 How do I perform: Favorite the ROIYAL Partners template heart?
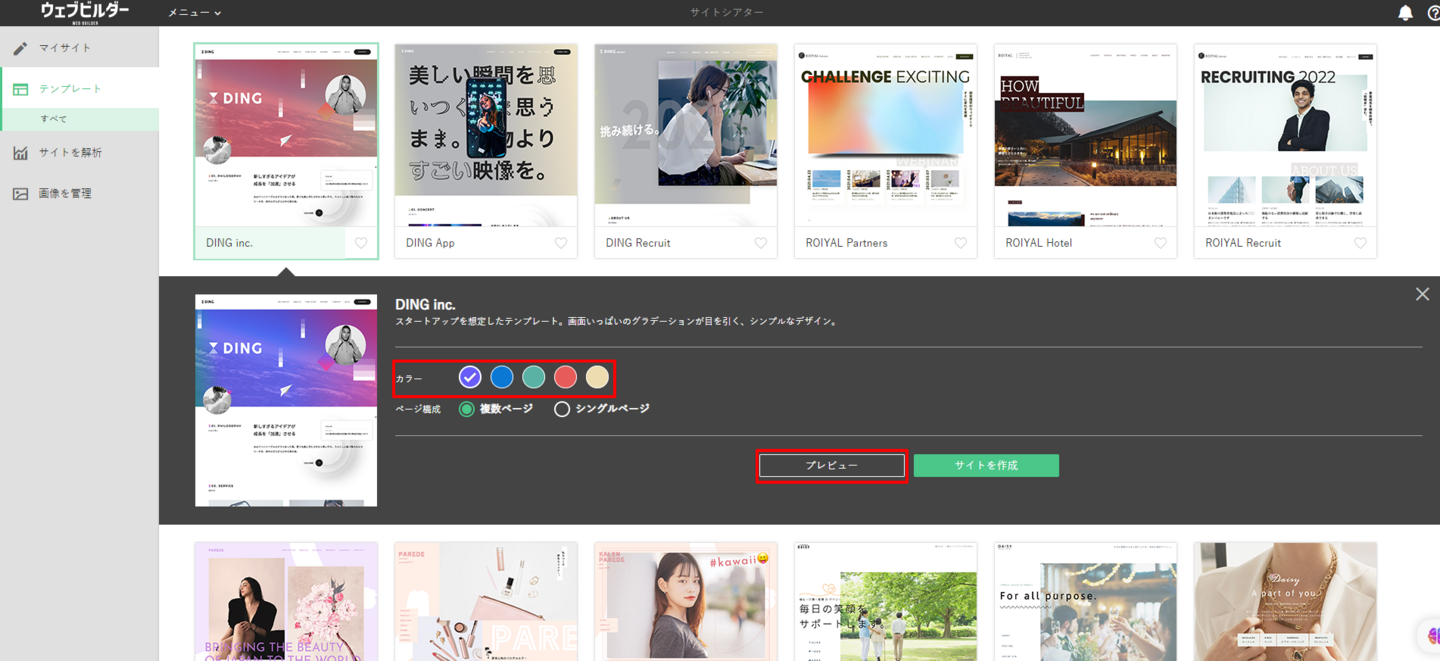click(961, 243)
